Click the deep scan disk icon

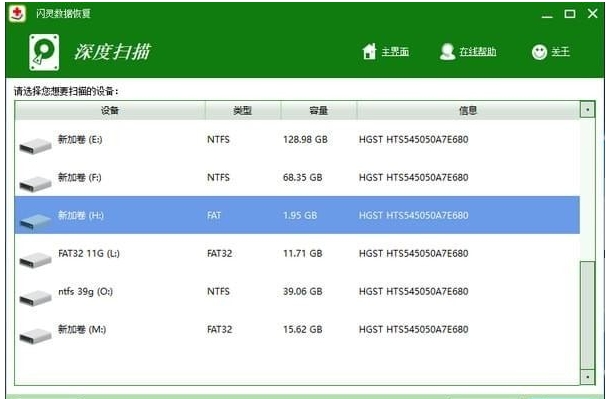tap(44, 52)
